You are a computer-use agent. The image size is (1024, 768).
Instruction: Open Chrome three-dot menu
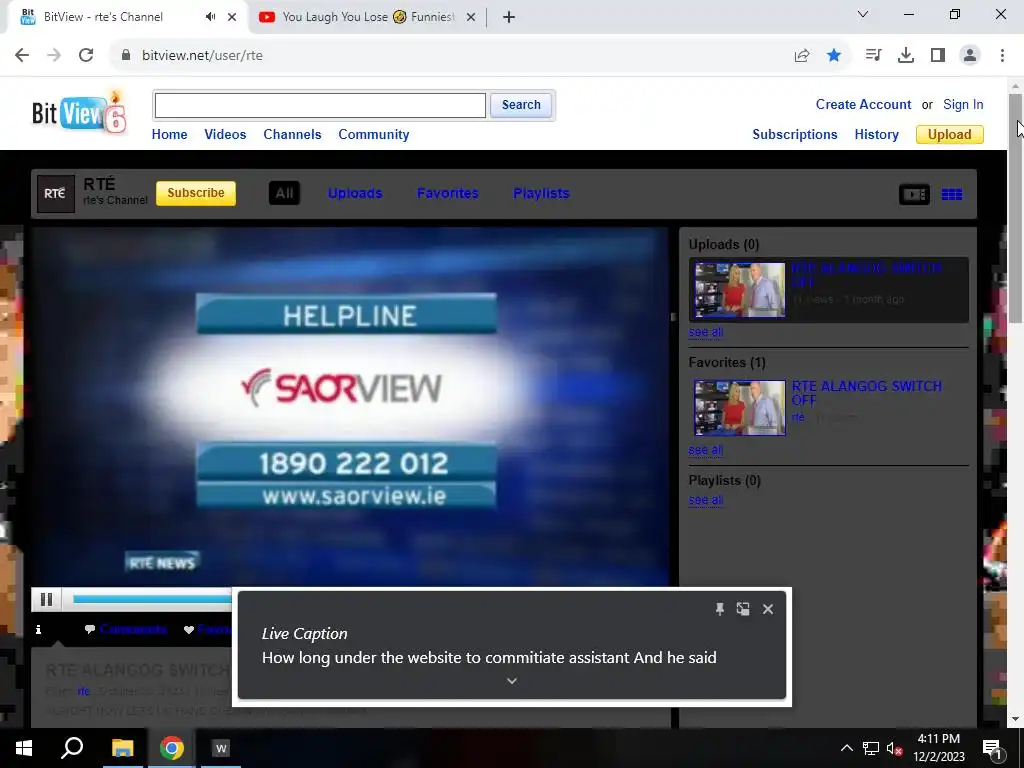pyautogui.click(x=1002, y=56)
